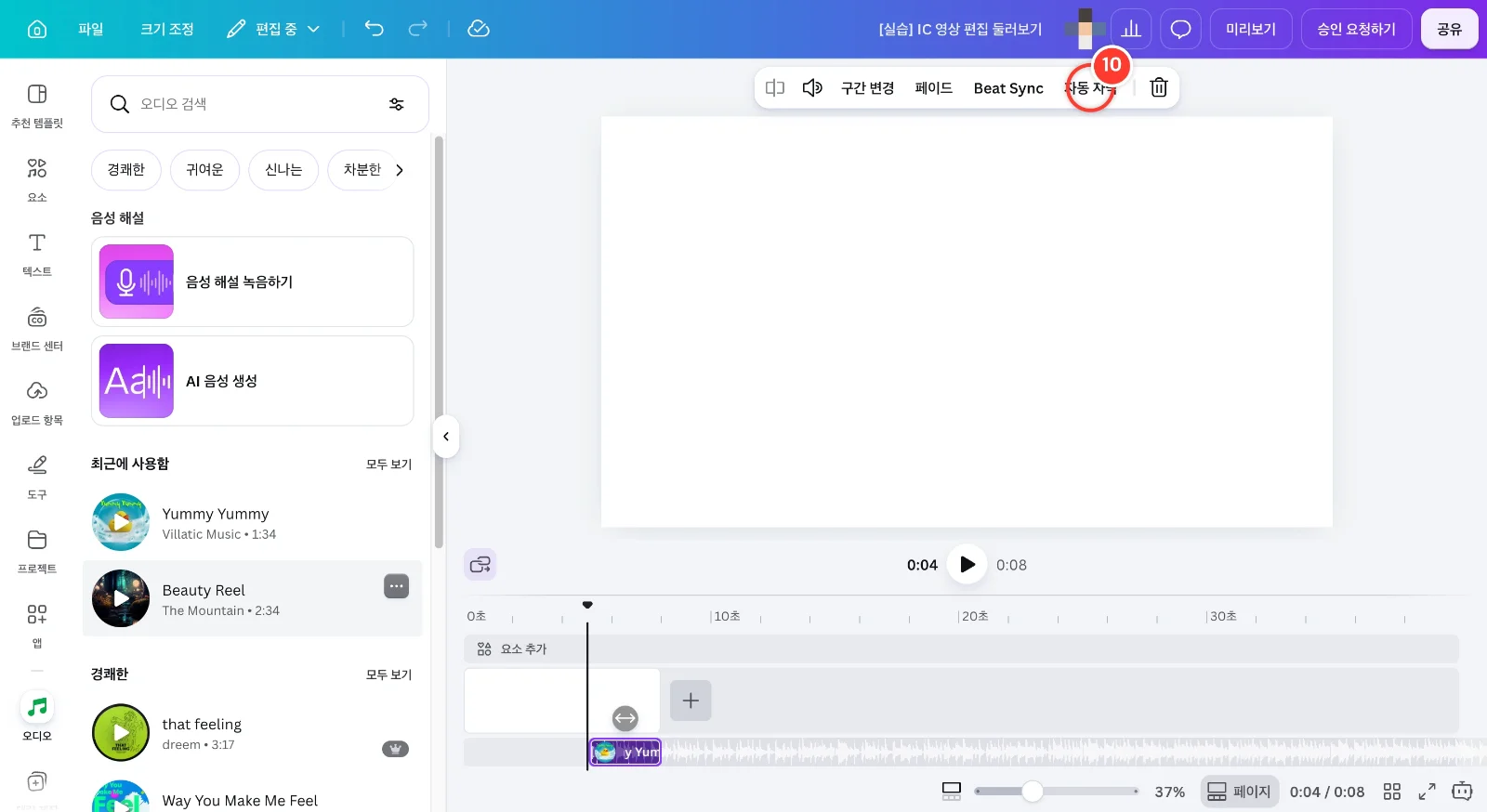Show more audio category chips
The image size is (1487, 812).
[x=400, y=170]
